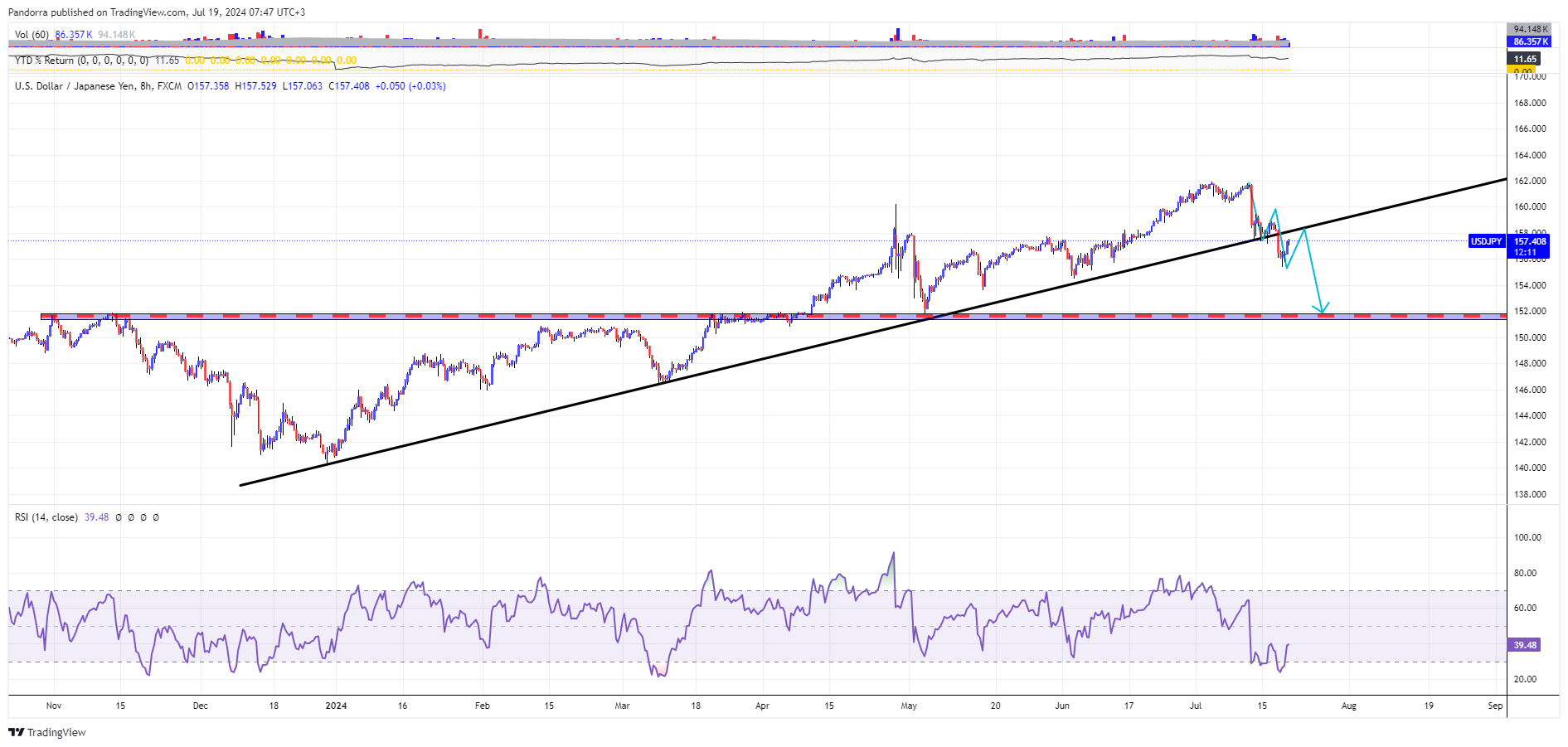Click the Nov label on the time axis
Image resolution: width=1568 pixels, height=747 pixels.
click(54, 706)
